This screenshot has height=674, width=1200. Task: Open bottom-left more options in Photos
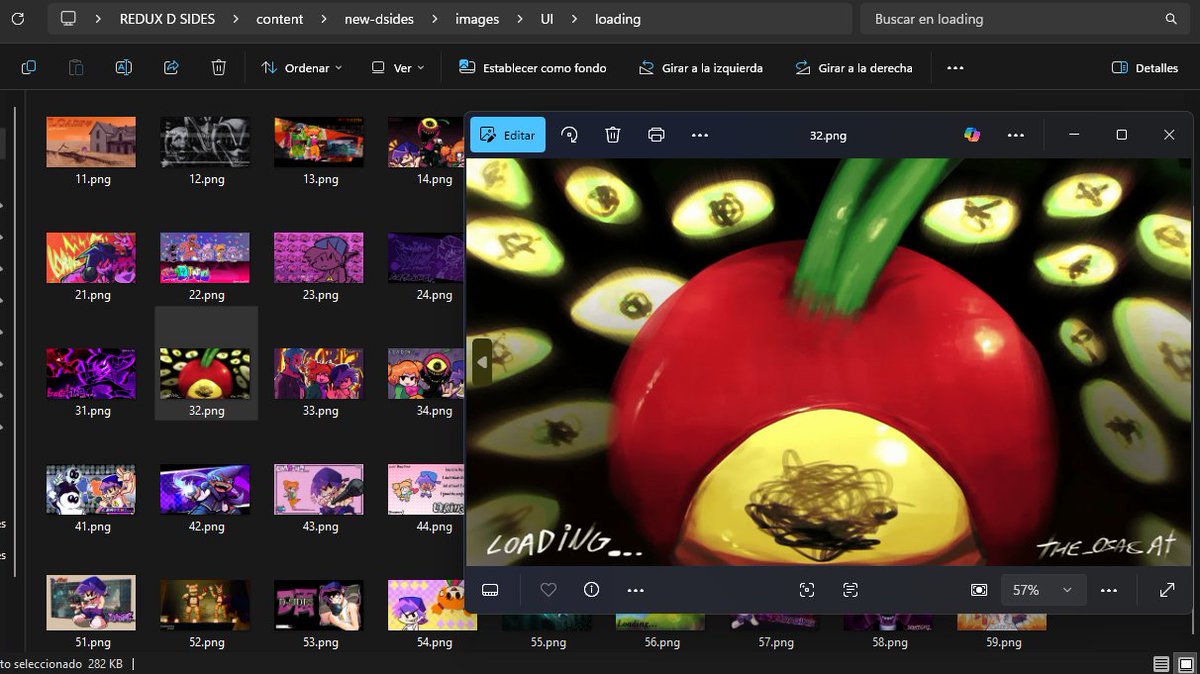(x=635, y=590)
